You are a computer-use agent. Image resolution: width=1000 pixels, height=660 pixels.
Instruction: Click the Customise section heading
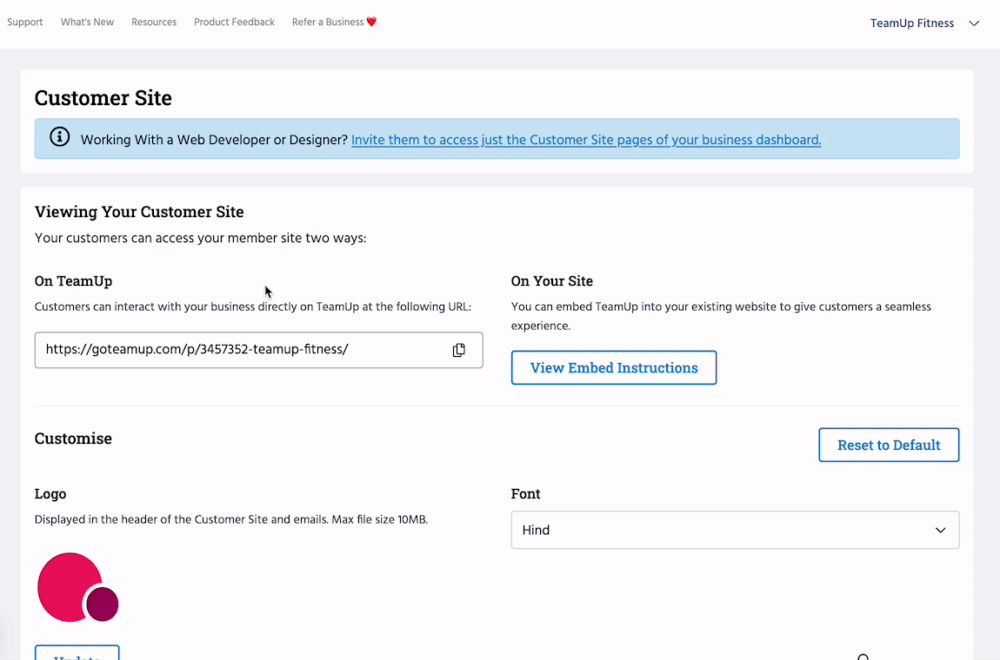tap(73, 438)
